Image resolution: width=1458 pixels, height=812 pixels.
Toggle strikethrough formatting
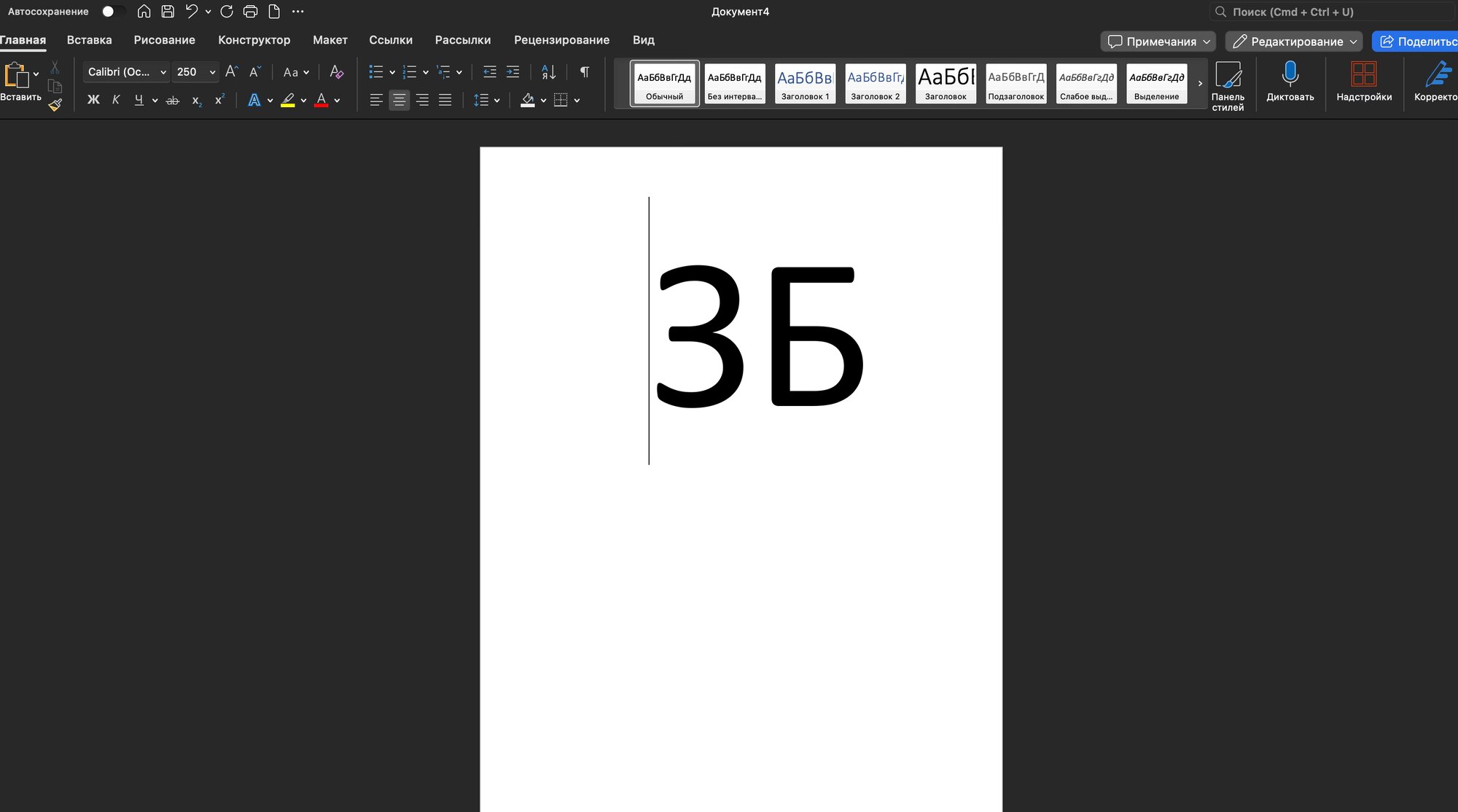(x=173, y=101)
